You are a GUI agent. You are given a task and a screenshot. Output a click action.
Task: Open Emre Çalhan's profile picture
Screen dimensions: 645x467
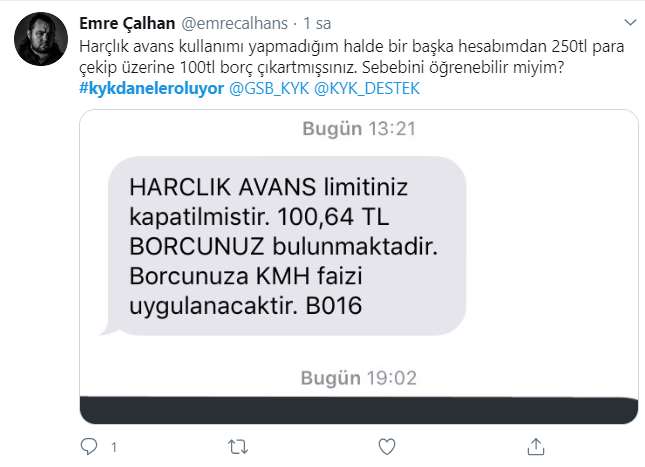coord(41,39)
